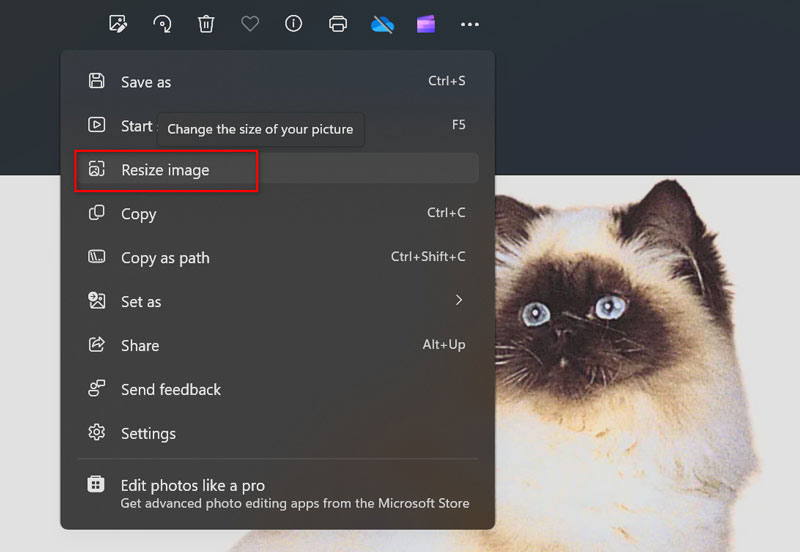The height and width of the screenshot is (552, 800).
Task: Click the OneDrive cloud icon
Action: (382, 24)
